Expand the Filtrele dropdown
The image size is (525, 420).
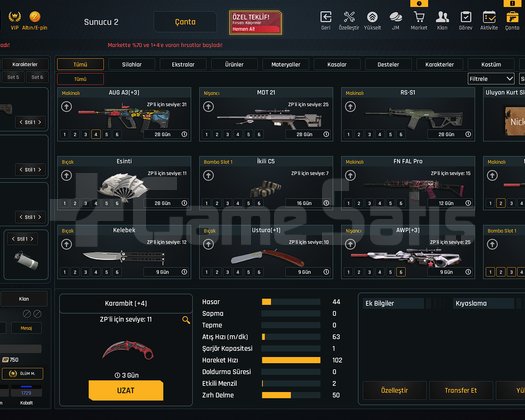pyautogui.click(x=491, y=79)
